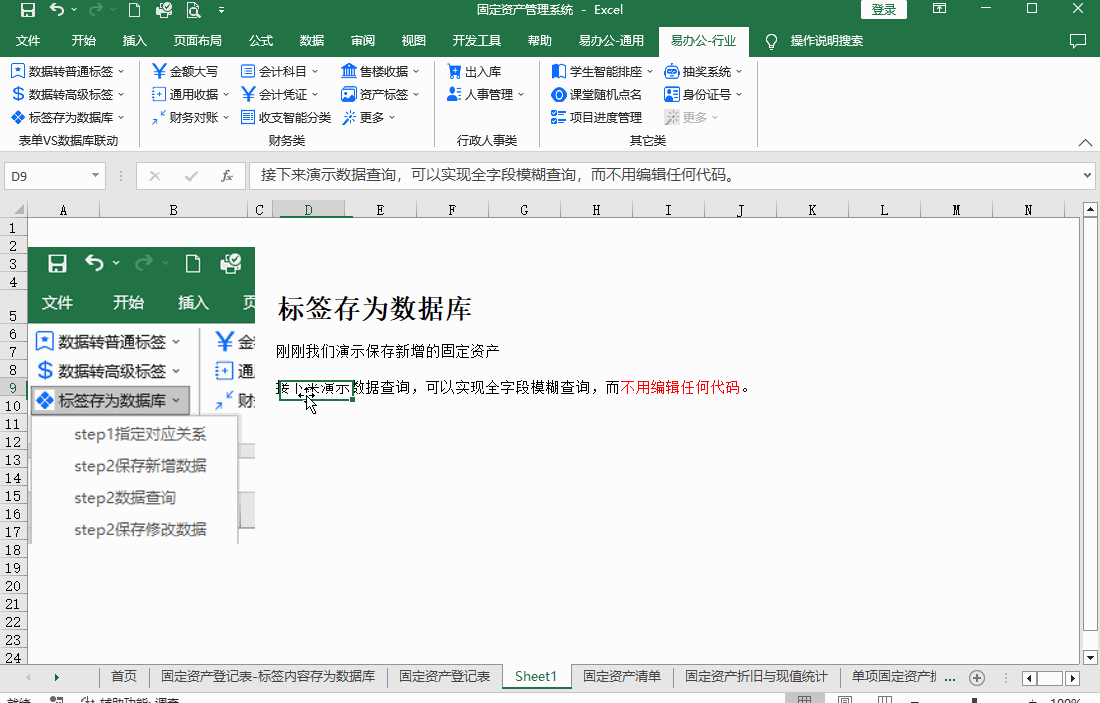This screenshot has height=703, width=1100.
Task: Click 课堂随机点名 icon
Action: pyautogui.click(x=558, y=94)
